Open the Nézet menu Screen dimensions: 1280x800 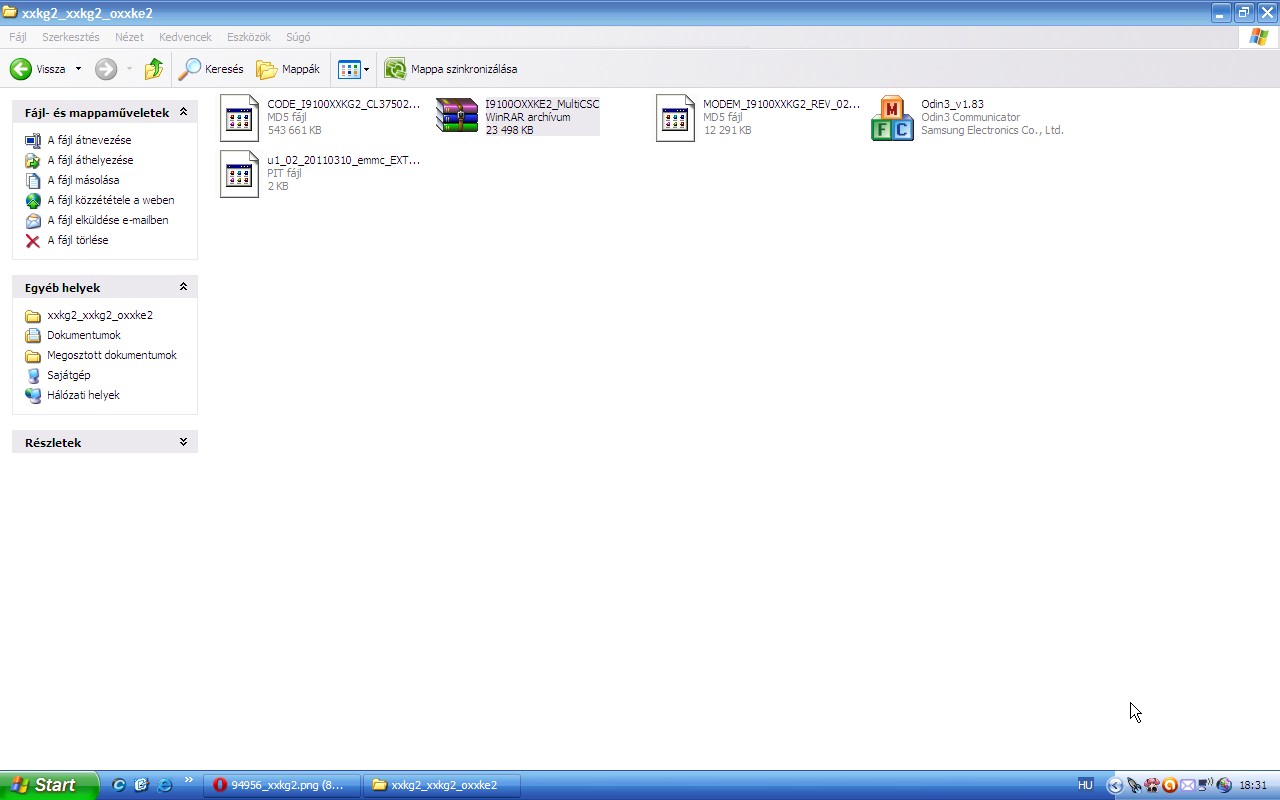[x=129, y=37]
